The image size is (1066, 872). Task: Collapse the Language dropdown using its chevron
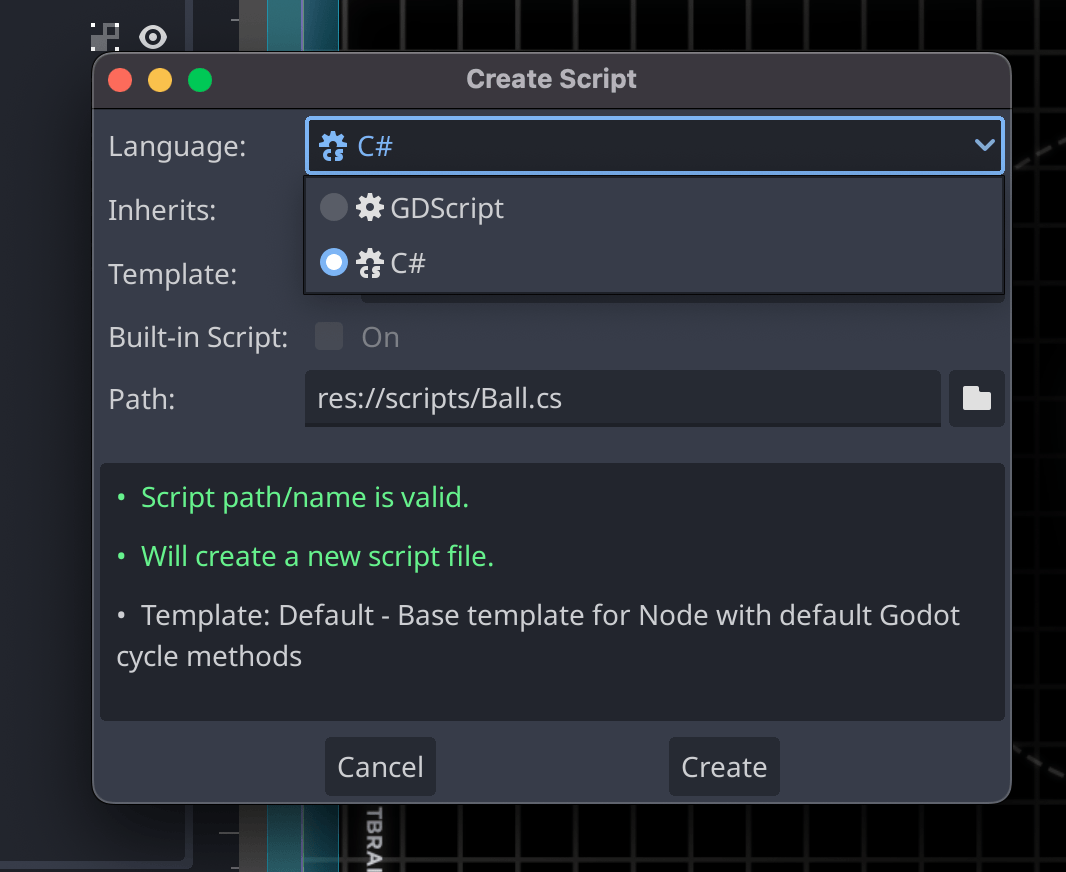coord(984,146)
